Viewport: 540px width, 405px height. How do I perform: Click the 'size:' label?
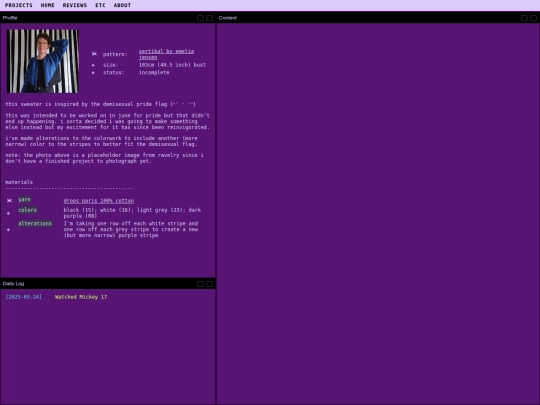coord(111,65)
